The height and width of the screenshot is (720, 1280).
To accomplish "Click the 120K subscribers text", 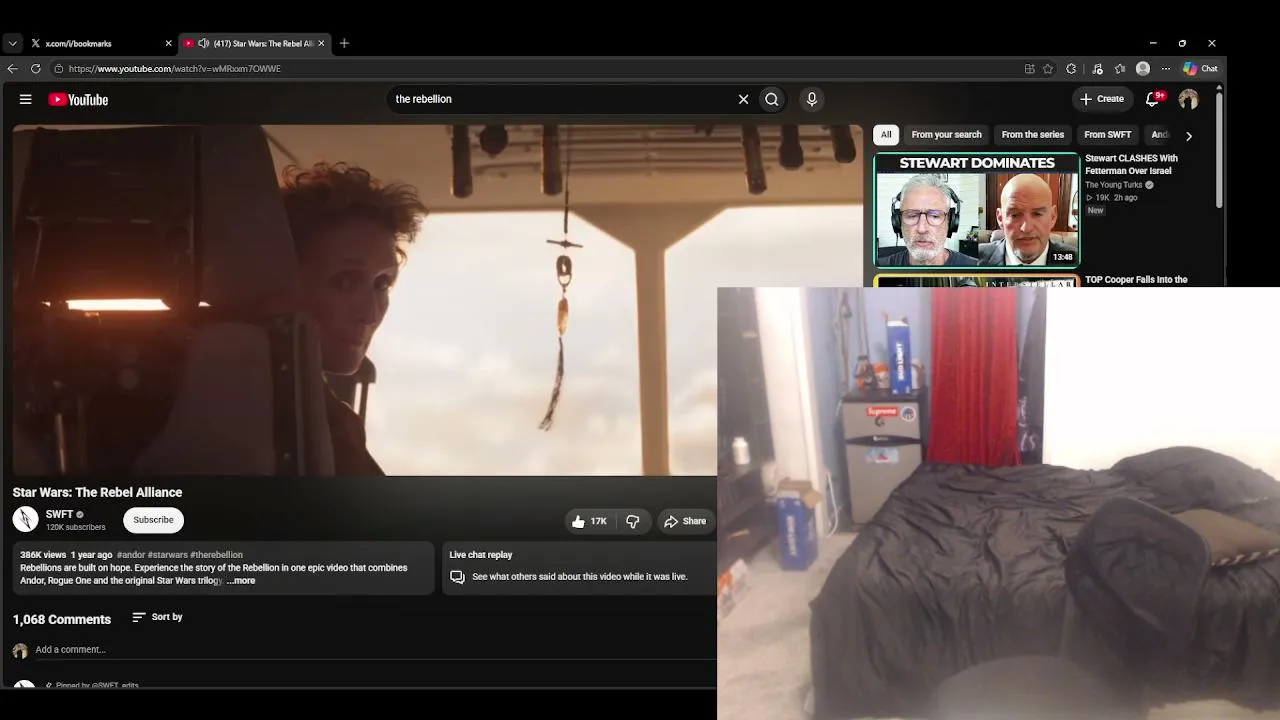I will click(76, 527).
